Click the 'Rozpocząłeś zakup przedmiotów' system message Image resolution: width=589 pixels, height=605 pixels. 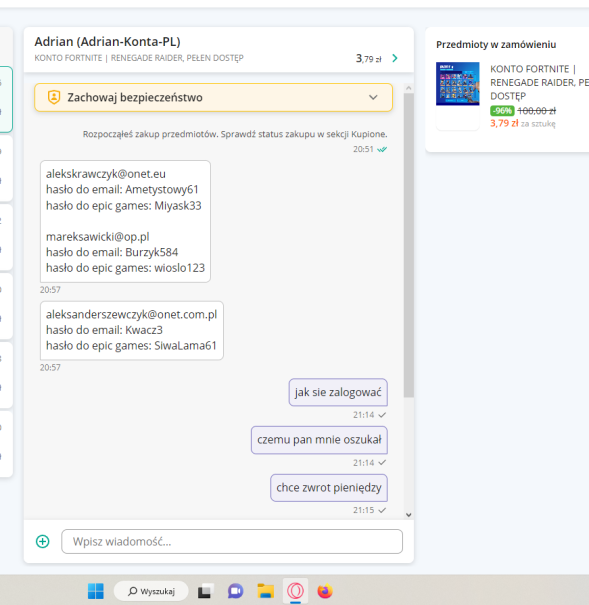click(x=235, y=134)
